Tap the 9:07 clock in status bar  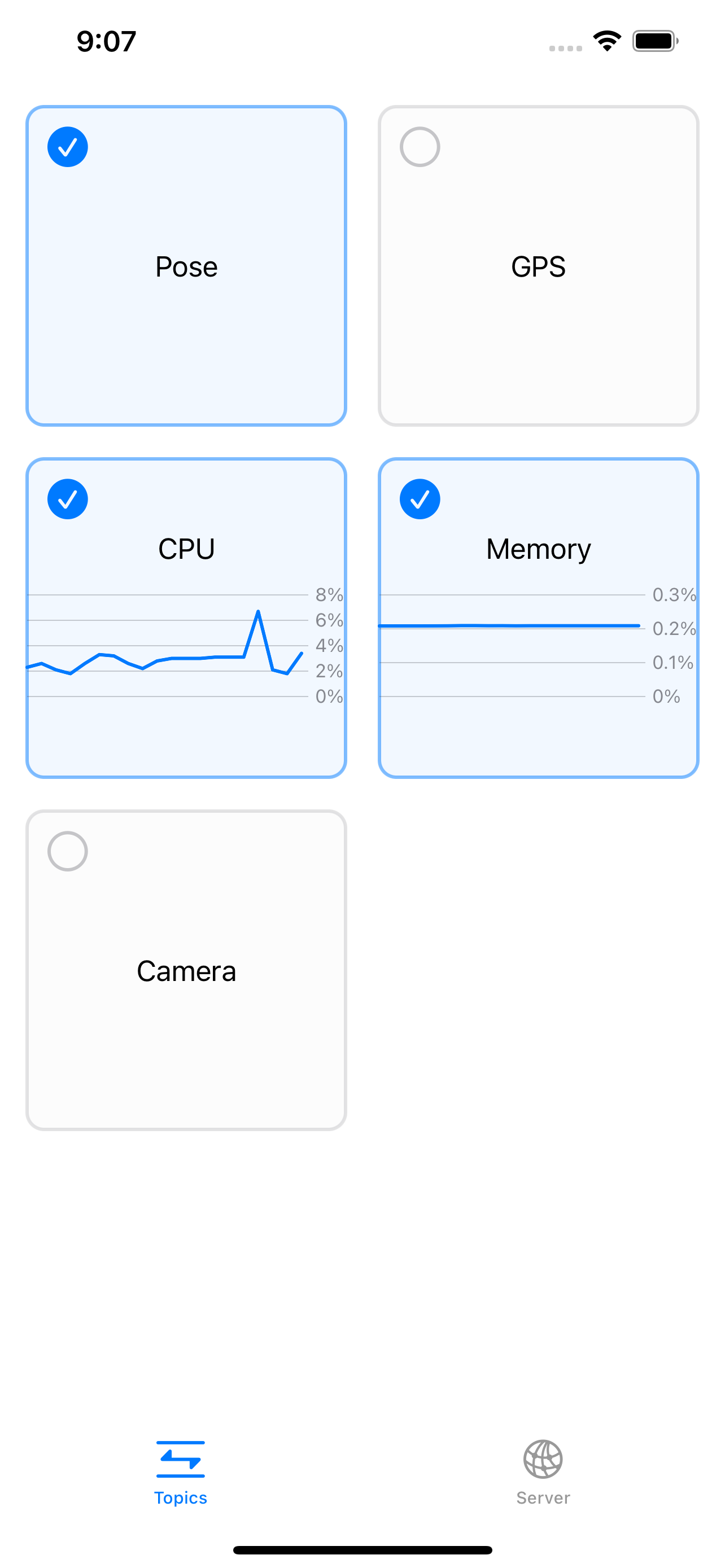point(107,41)
